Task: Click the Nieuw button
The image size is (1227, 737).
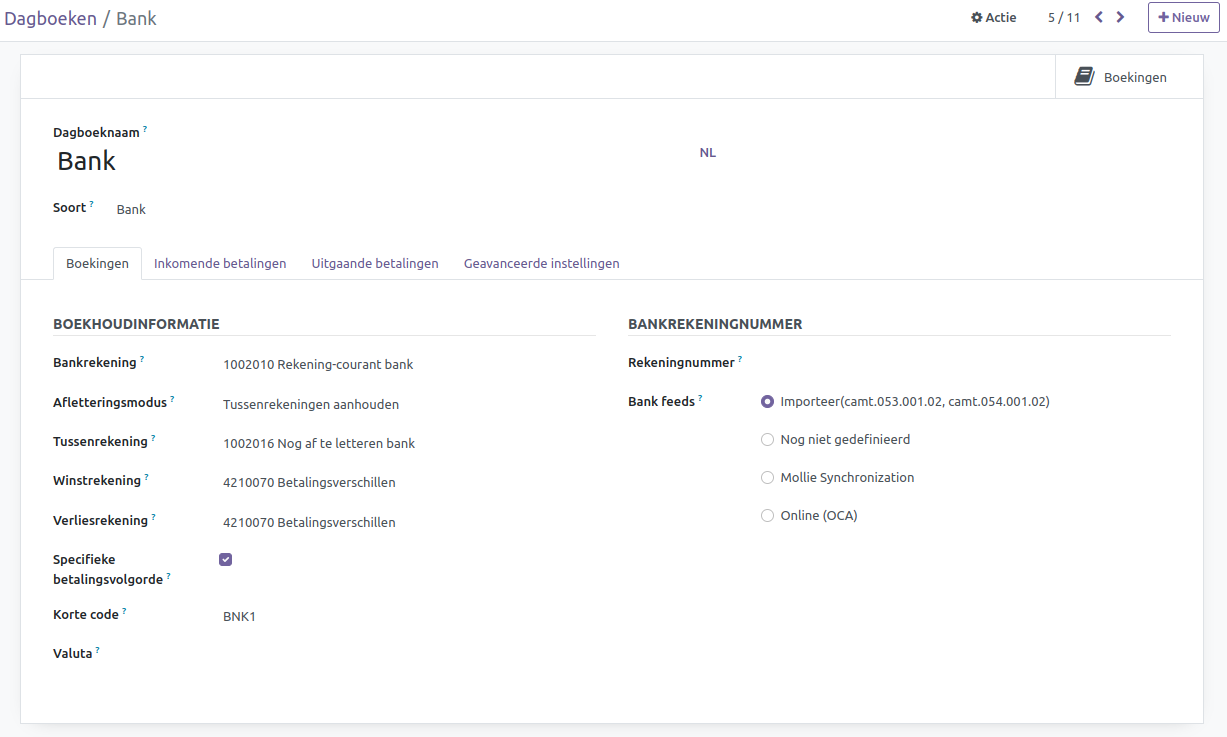Action: coord(1183,17)
